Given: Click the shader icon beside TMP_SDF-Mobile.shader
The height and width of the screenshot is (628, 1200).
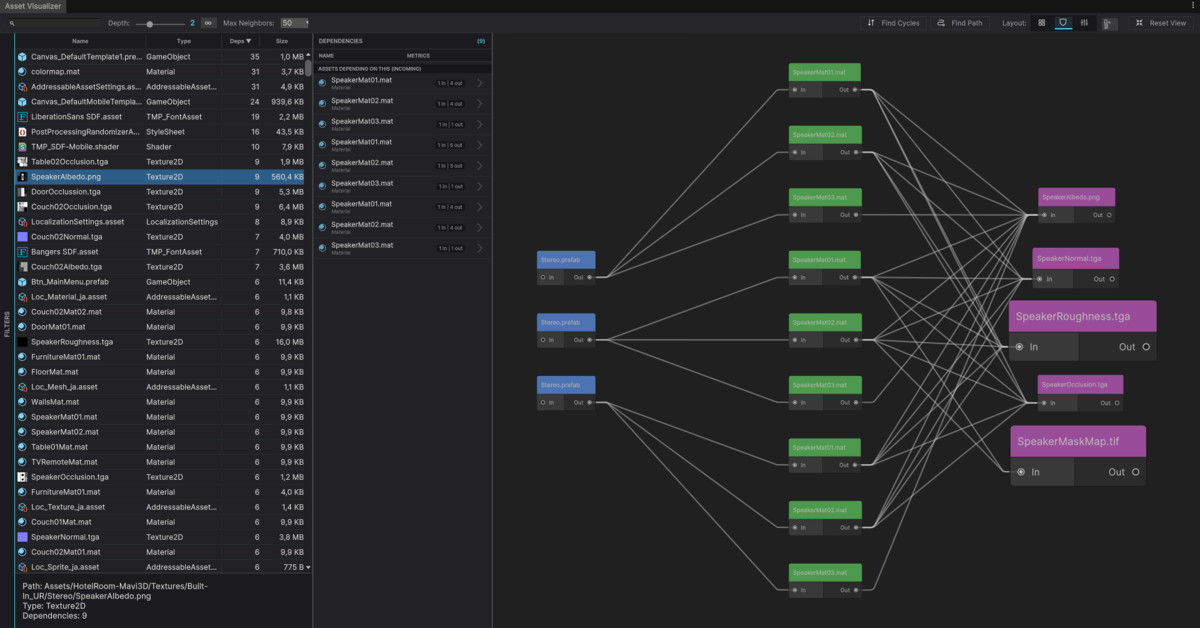Looking at the screenshot, I should [22, 147].
